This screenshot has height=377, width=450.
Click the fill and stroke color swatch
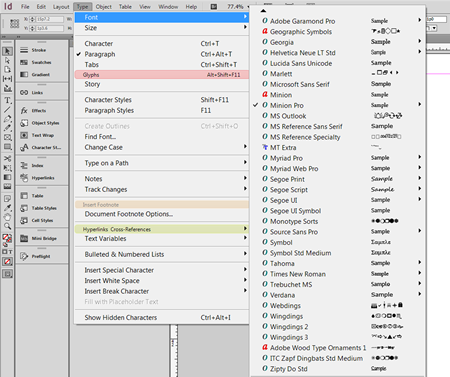(x=7, y=238)
